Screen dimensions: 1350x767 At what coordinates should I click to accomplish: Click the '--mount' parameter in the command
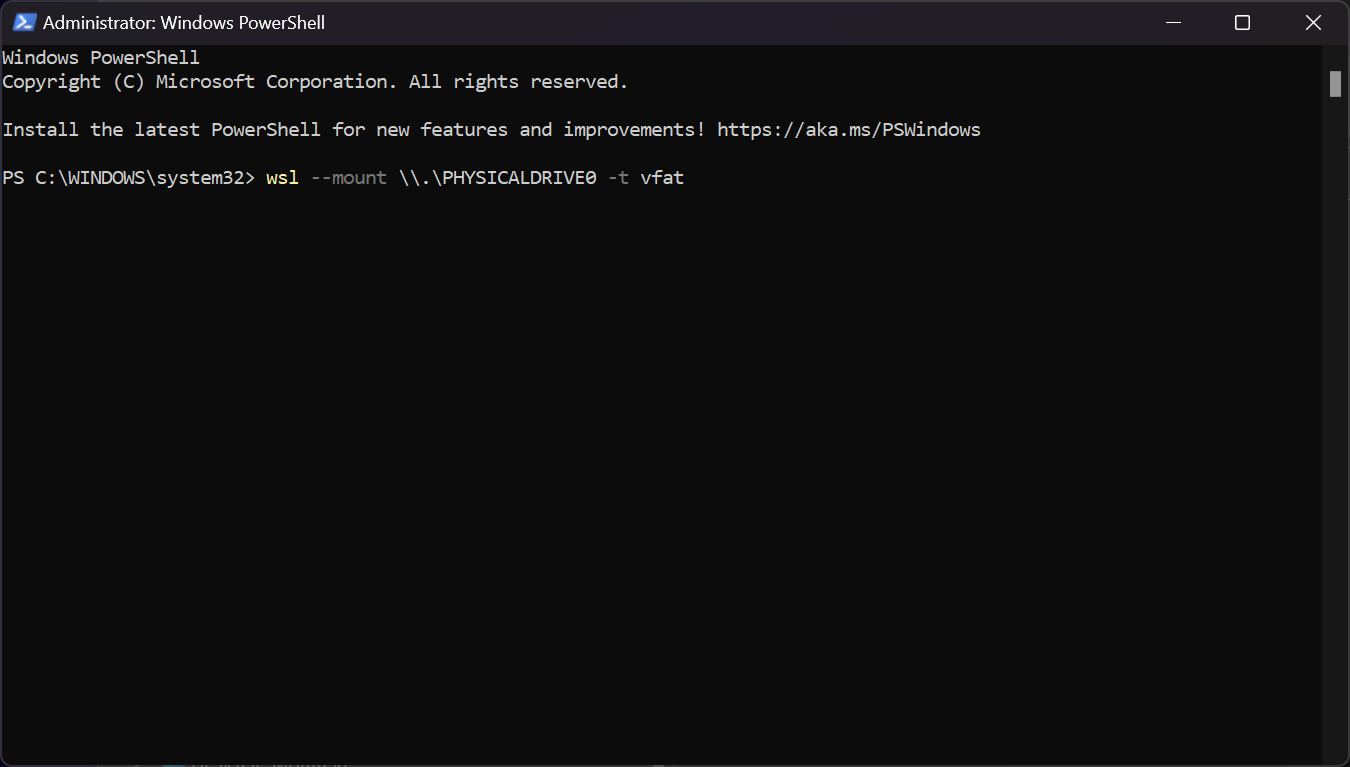coord(348,178)
